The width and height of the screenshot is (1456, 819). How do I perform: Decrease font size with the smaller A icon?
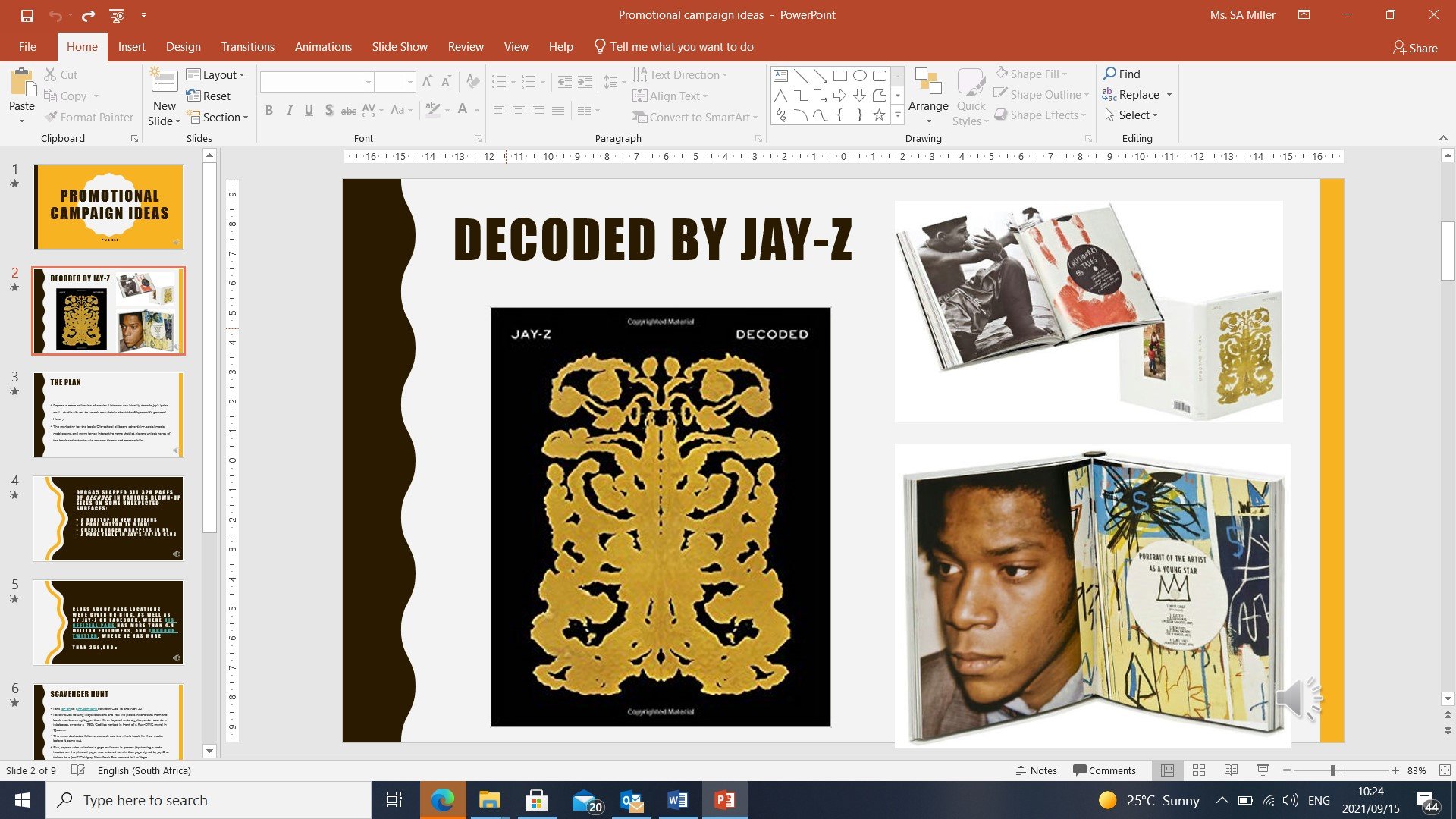point(446,81)
